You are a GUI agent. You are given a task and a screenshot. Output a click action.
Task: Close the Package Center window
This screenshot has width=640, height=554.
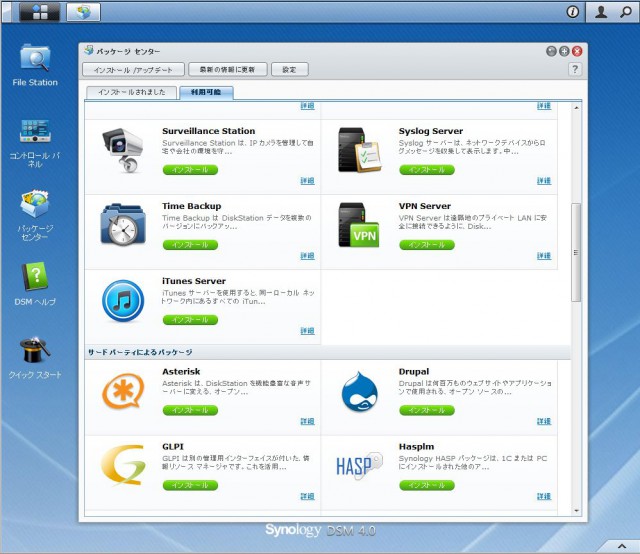coord(577,51)
